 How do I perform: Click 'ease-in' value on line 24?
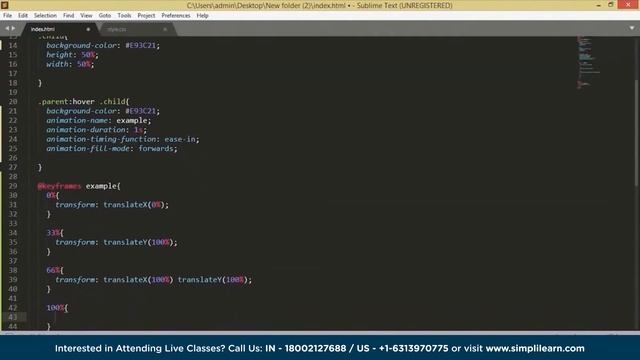point(180,139)
